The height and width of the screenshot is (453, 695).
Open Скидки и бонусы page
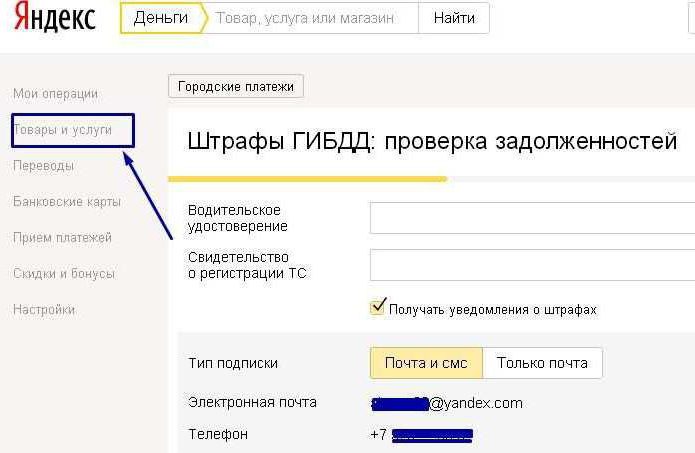[63, 274]
